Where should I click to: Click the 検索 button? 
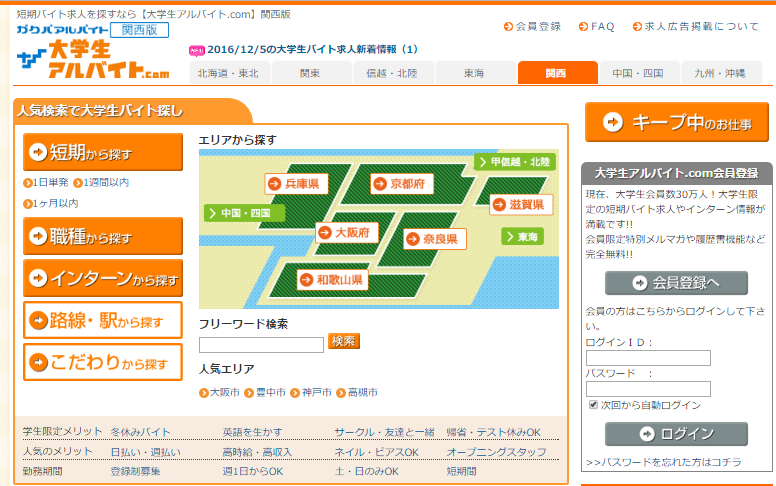[x=343, y=341]
